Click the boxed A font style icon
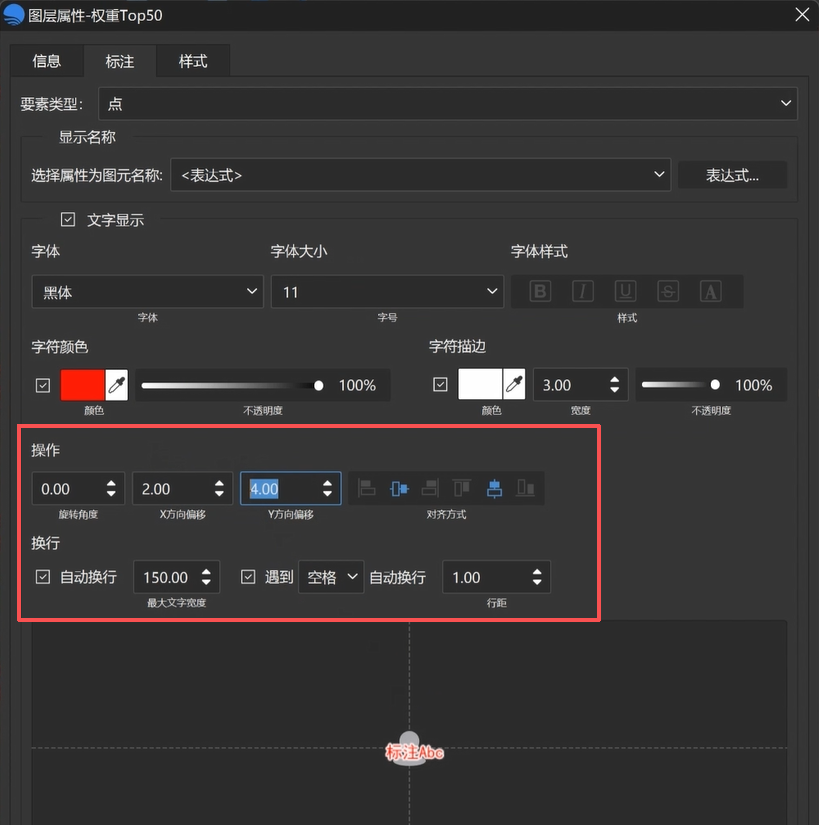Screen dimensions: 819x825 [710, 291]
